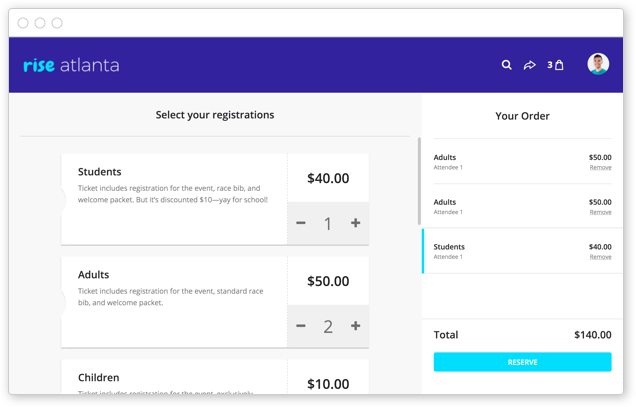Image resolution: width=636 pixels, height=407 pixels.
Task: Remove the first Adults attendee from the order
Action: [x=600, y=167]
